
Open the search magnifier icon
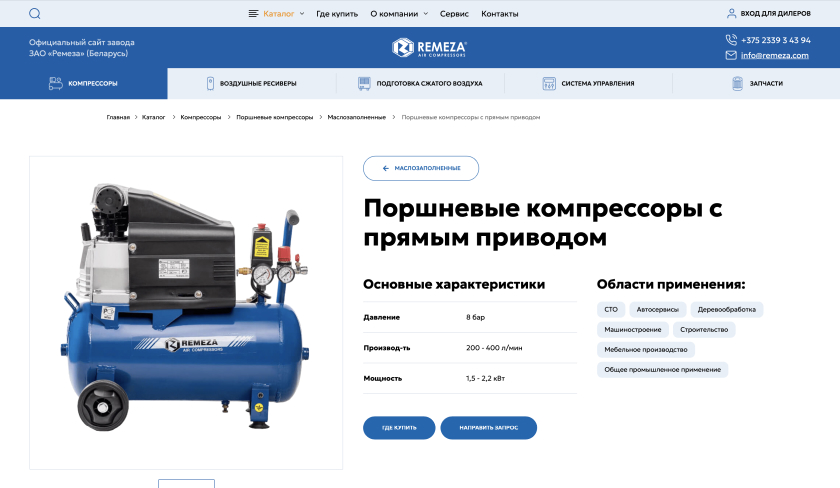pyautogui.click(x=35, y=14)
